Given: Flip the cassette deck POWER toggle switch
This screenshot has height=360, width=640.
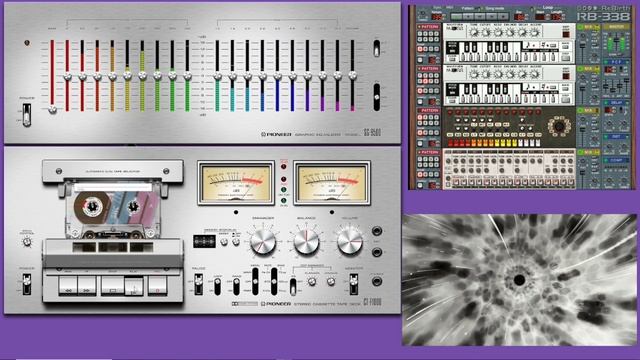Looking at the screenshot, I should click(27, 284).
